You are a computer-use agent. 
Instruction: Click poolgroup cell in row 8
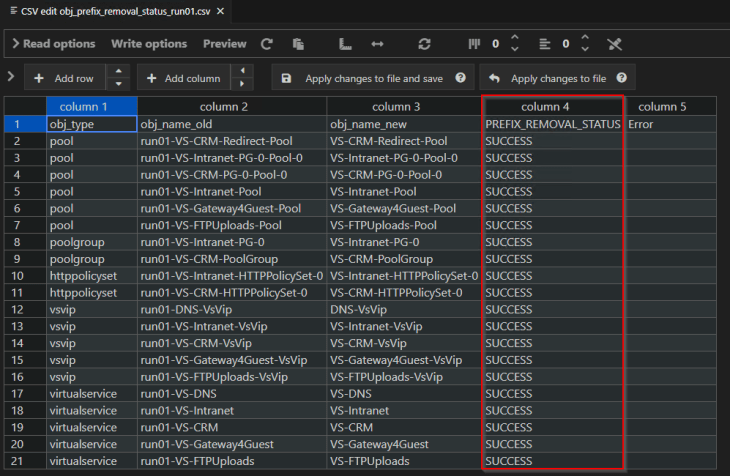[x=92, y=242]
